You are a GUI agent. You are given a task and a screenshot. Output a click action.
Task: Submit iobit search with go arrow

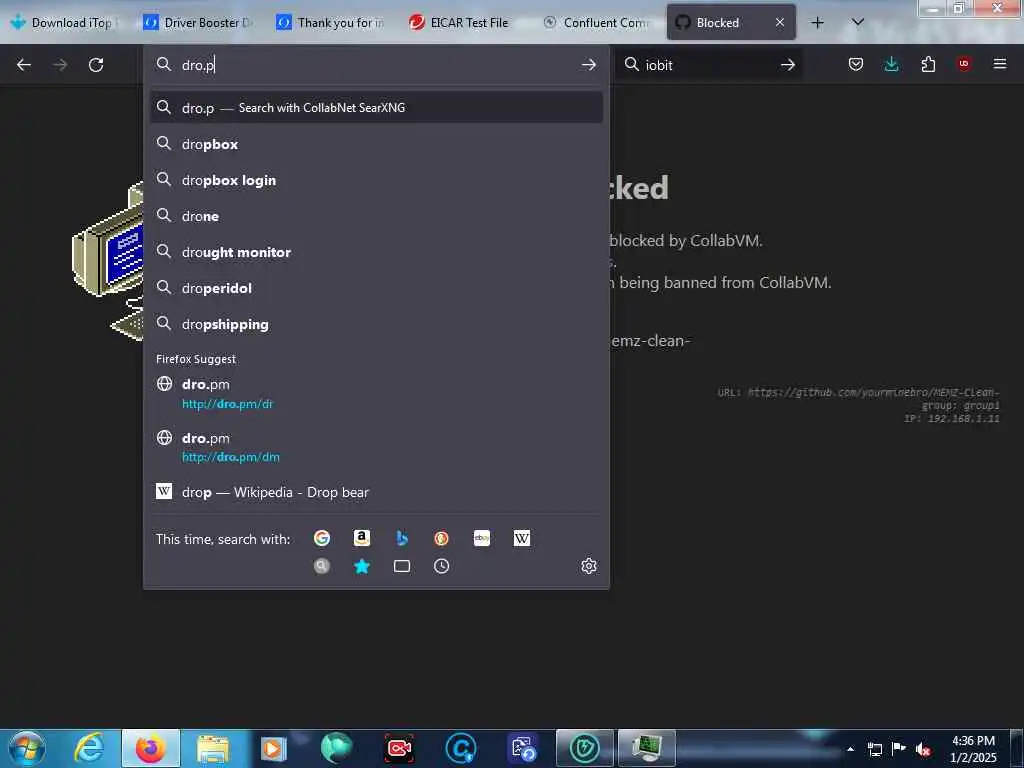coord(788,65)
